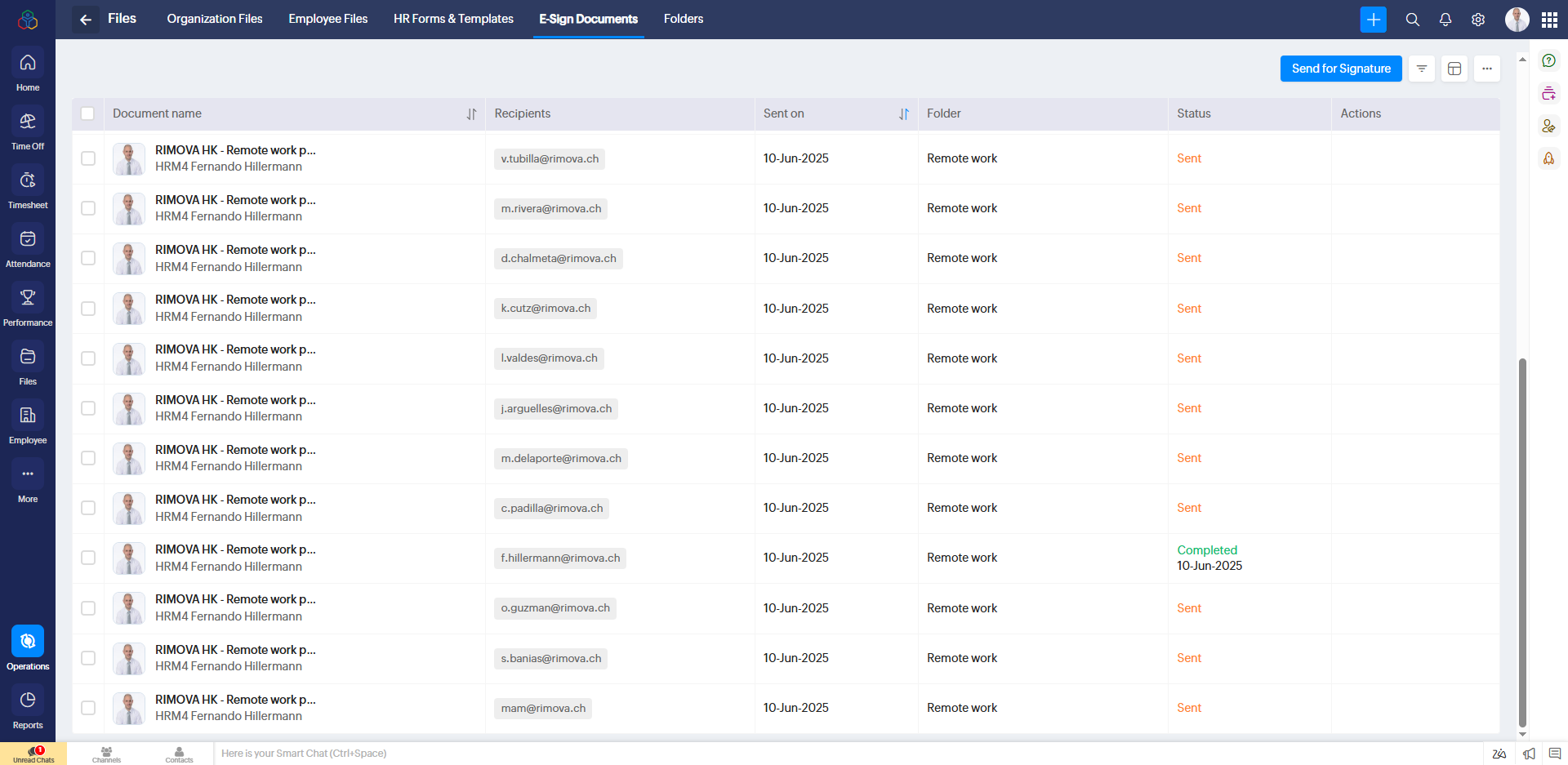The width and height of the screenshot is (1568, 765).
Task: Open Reports from the sidebar
Action: (x=28, y=708)
